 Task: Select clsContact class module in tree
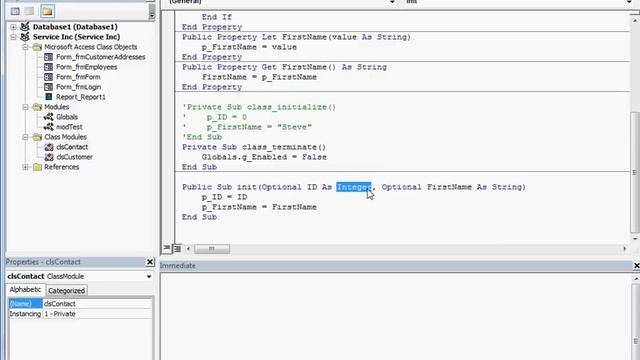[72, 147]
